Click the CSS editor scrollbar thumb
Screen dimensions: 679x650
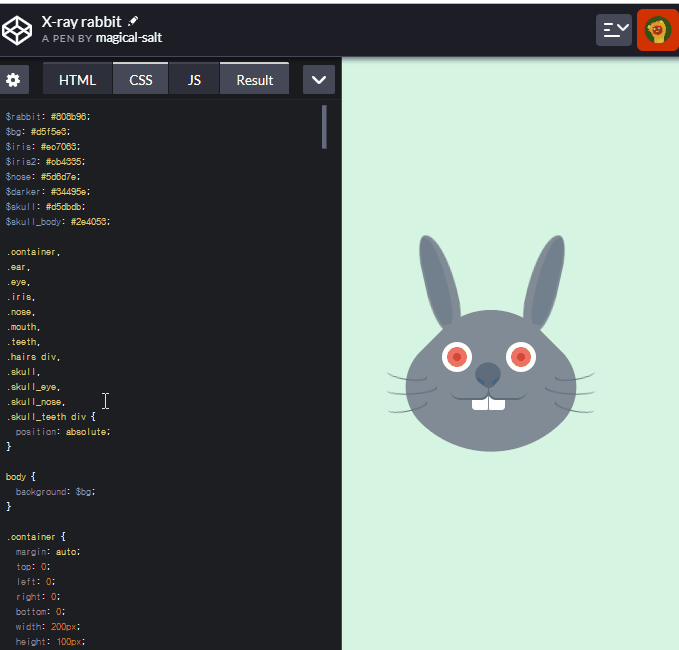click(324, 127)
